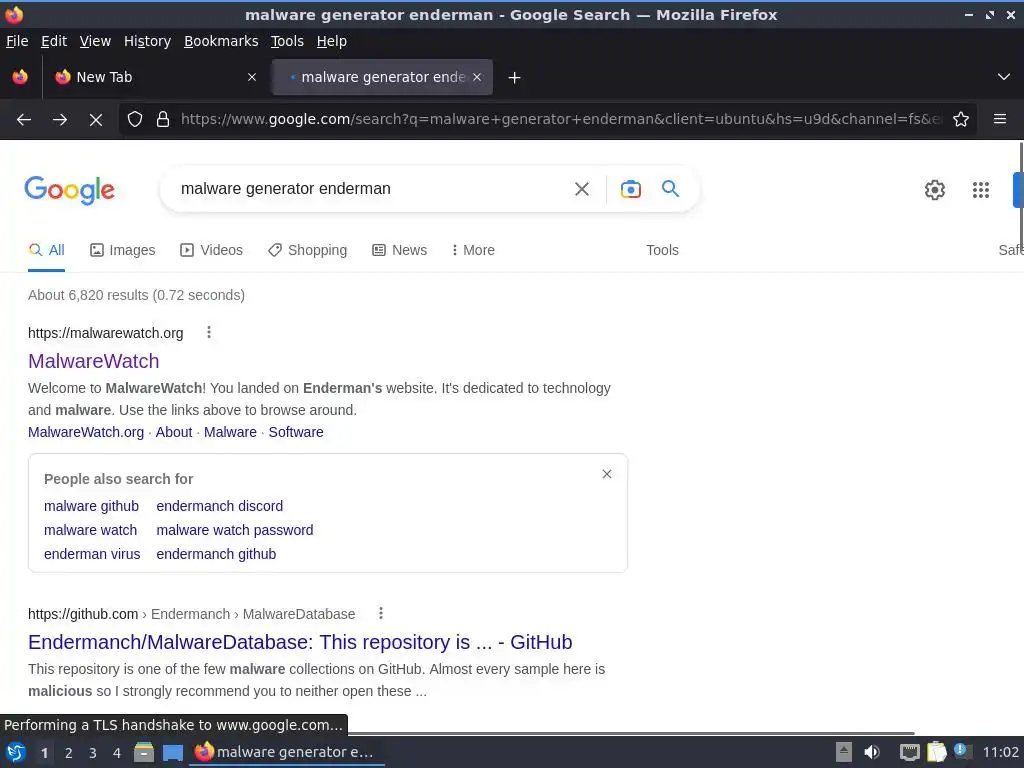Open the clipboard manager tray icon

936,752
